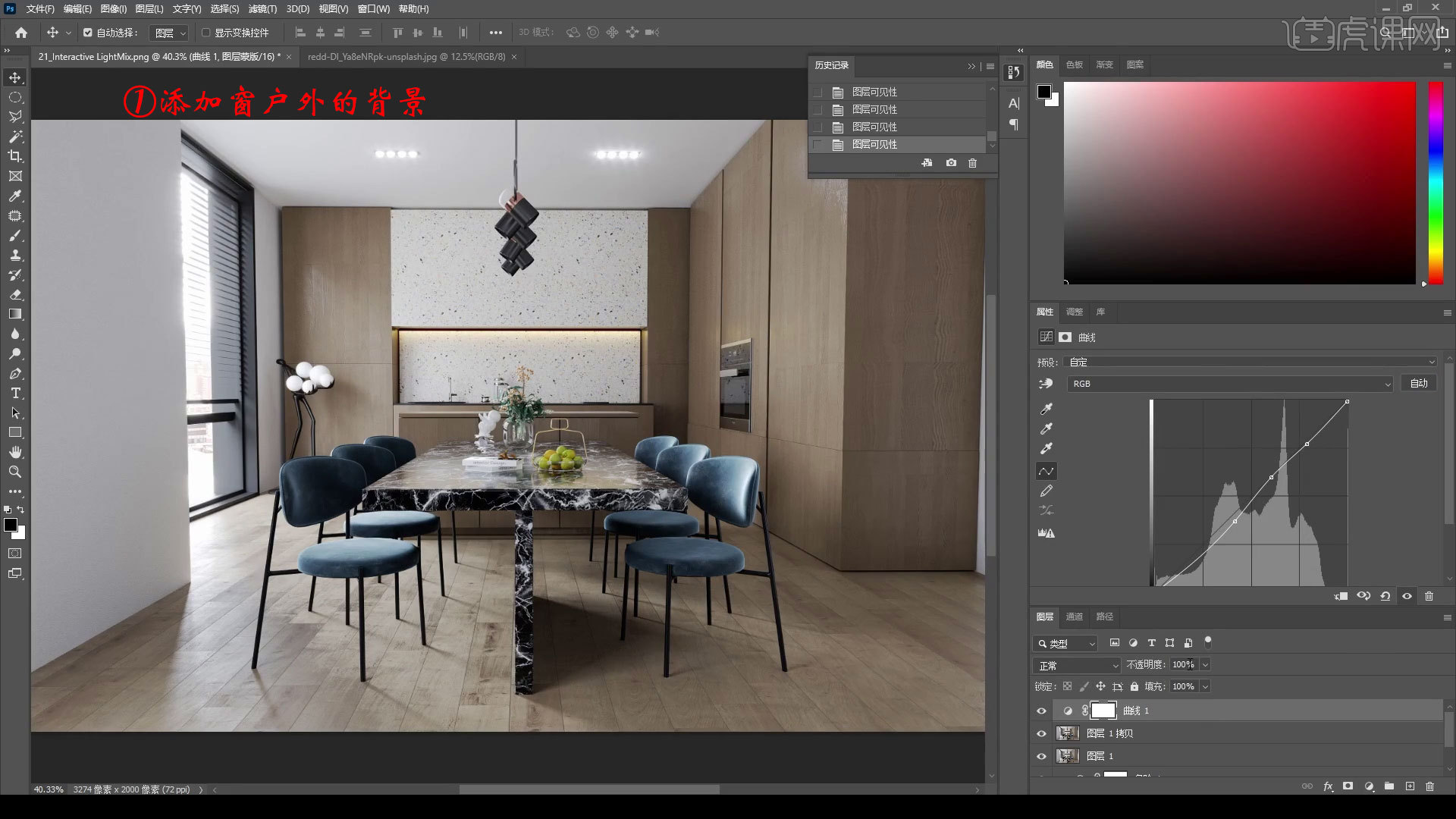This screenshot has height=819, width=1456.
Task: Click the Delete layer trash icon
Action: coord(1430,787)
